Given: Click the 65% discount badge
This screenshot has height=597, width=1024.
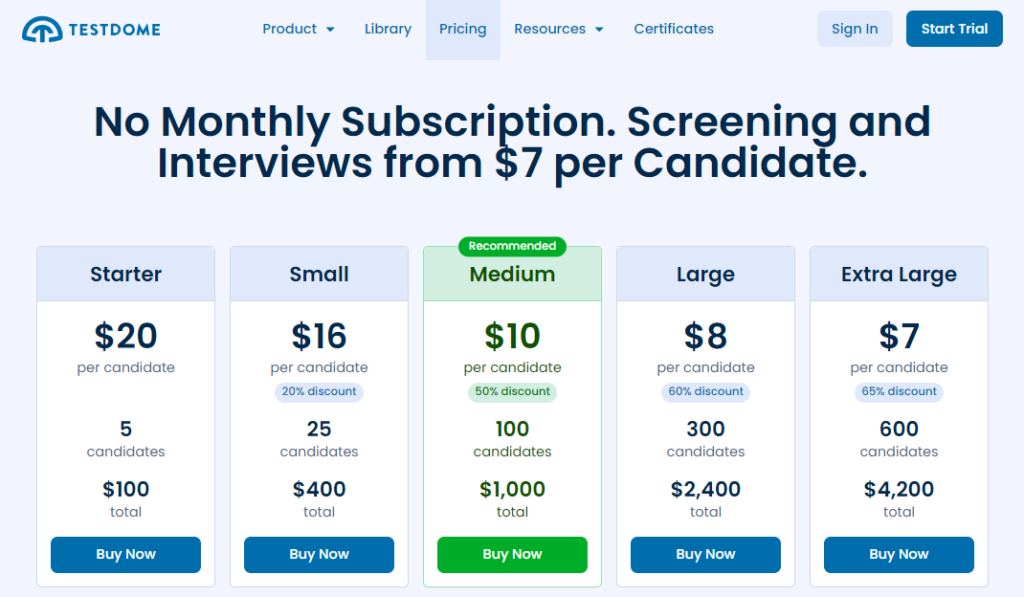Looking at the screenshot, I should pos(898,392).
